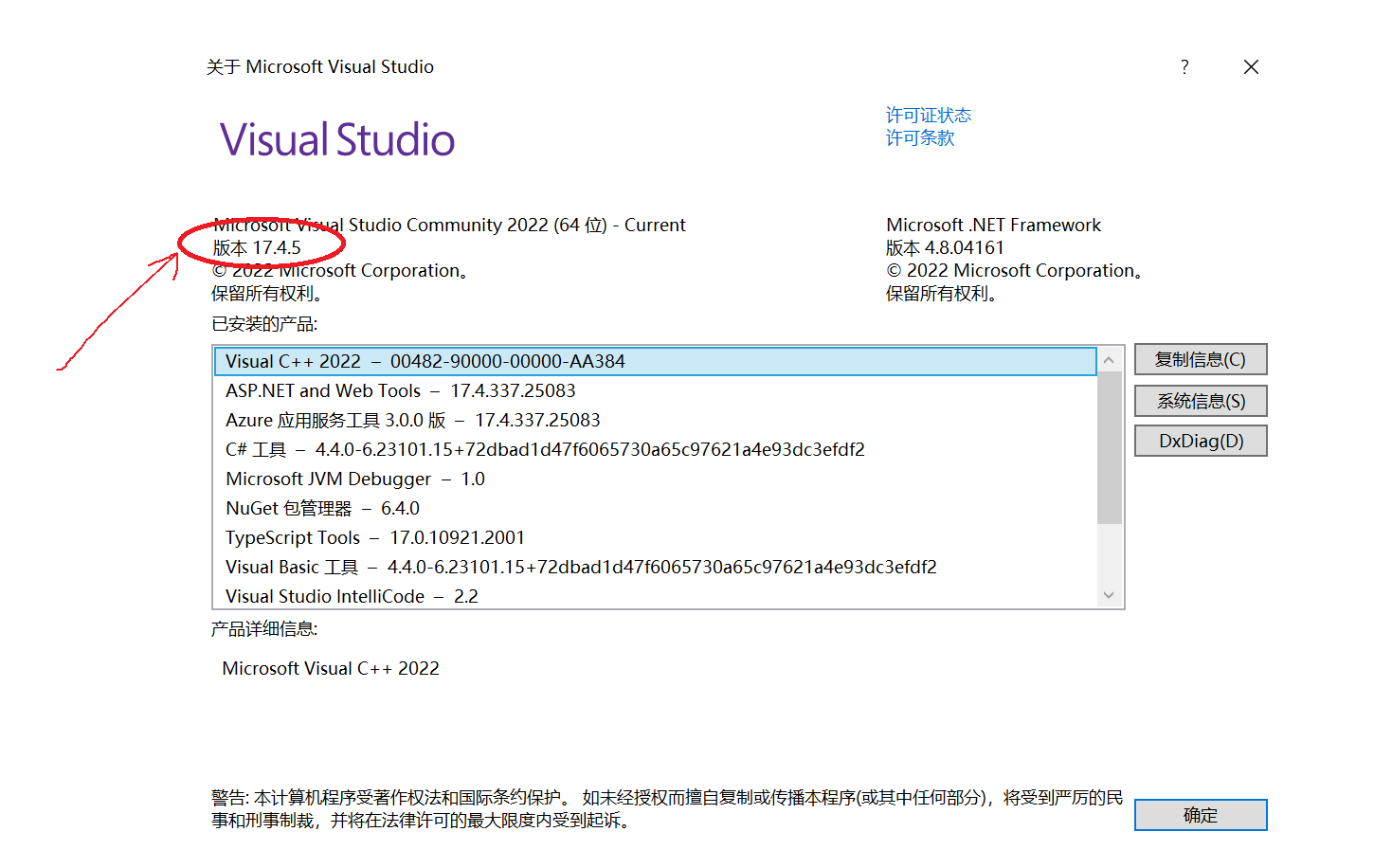Viewport: 1392px width, 868px height.
Task: Select Visual C++ 2022 list row
Action: [x=655, y=361]
